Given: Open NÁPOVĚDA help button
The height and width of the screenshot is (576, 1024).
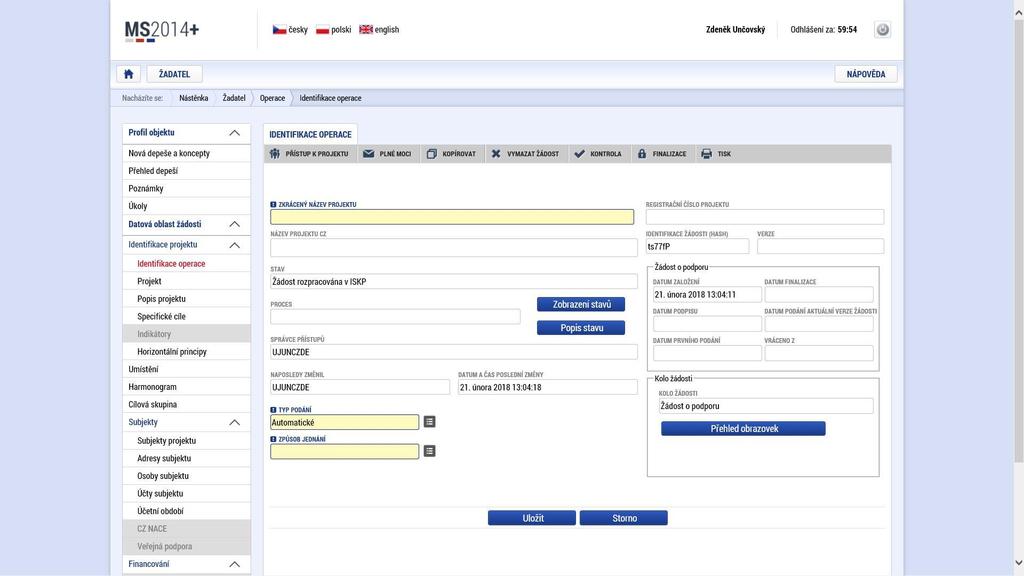Looking at the screenshot, I should click(x=866, y=74).
